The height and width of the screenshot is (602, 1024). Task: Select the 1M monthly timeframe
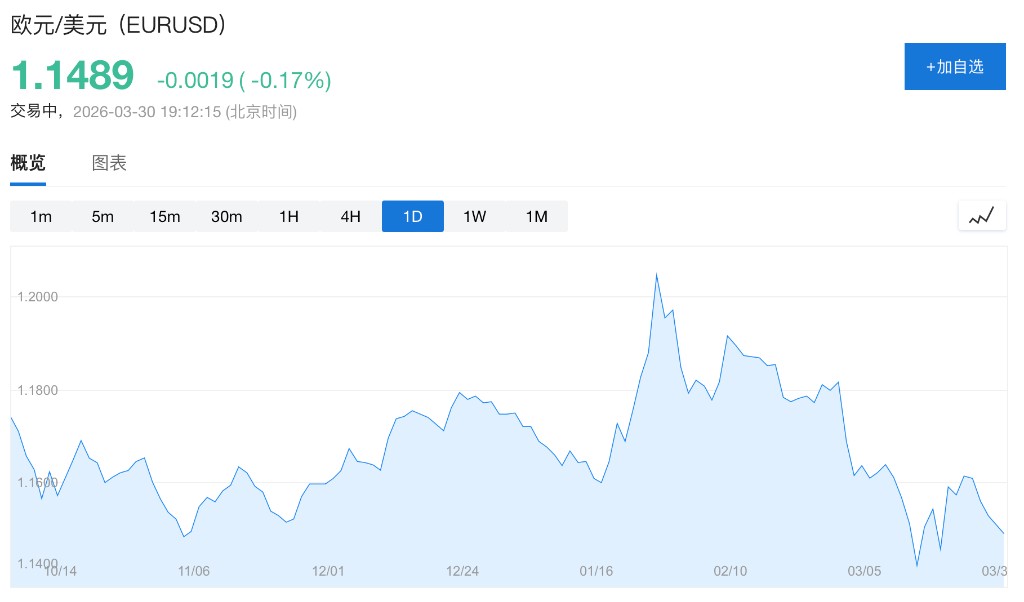(537, 216)
